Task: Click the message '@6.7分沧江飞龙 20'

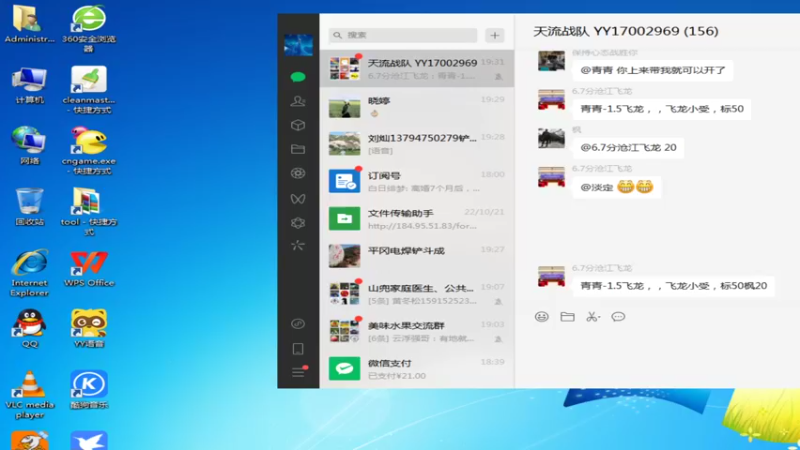Action: click(628, 147)
